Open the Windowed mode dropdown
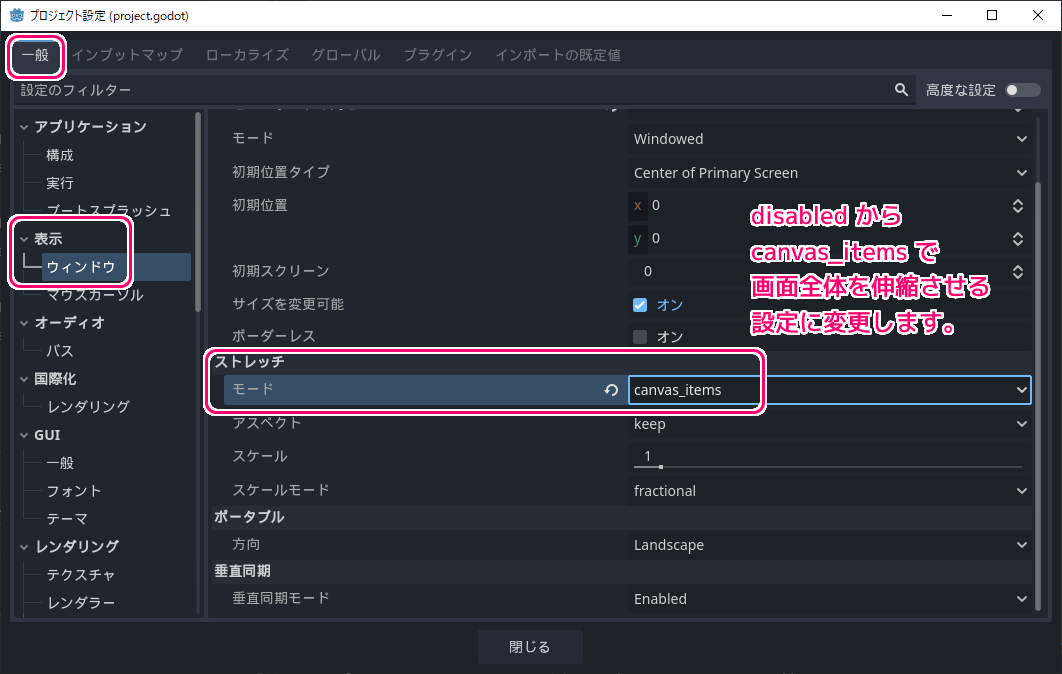This screenshot has width=1062, height=674. pyautogui.click(x=830, y=139)
